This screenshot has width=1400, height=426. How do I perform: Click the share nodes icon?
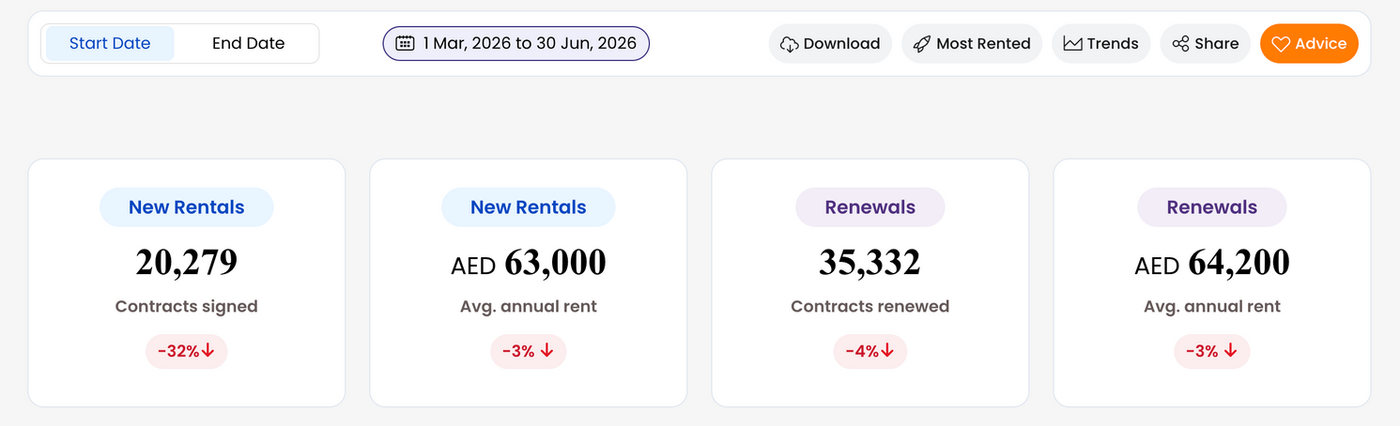tap(1181, 44)
